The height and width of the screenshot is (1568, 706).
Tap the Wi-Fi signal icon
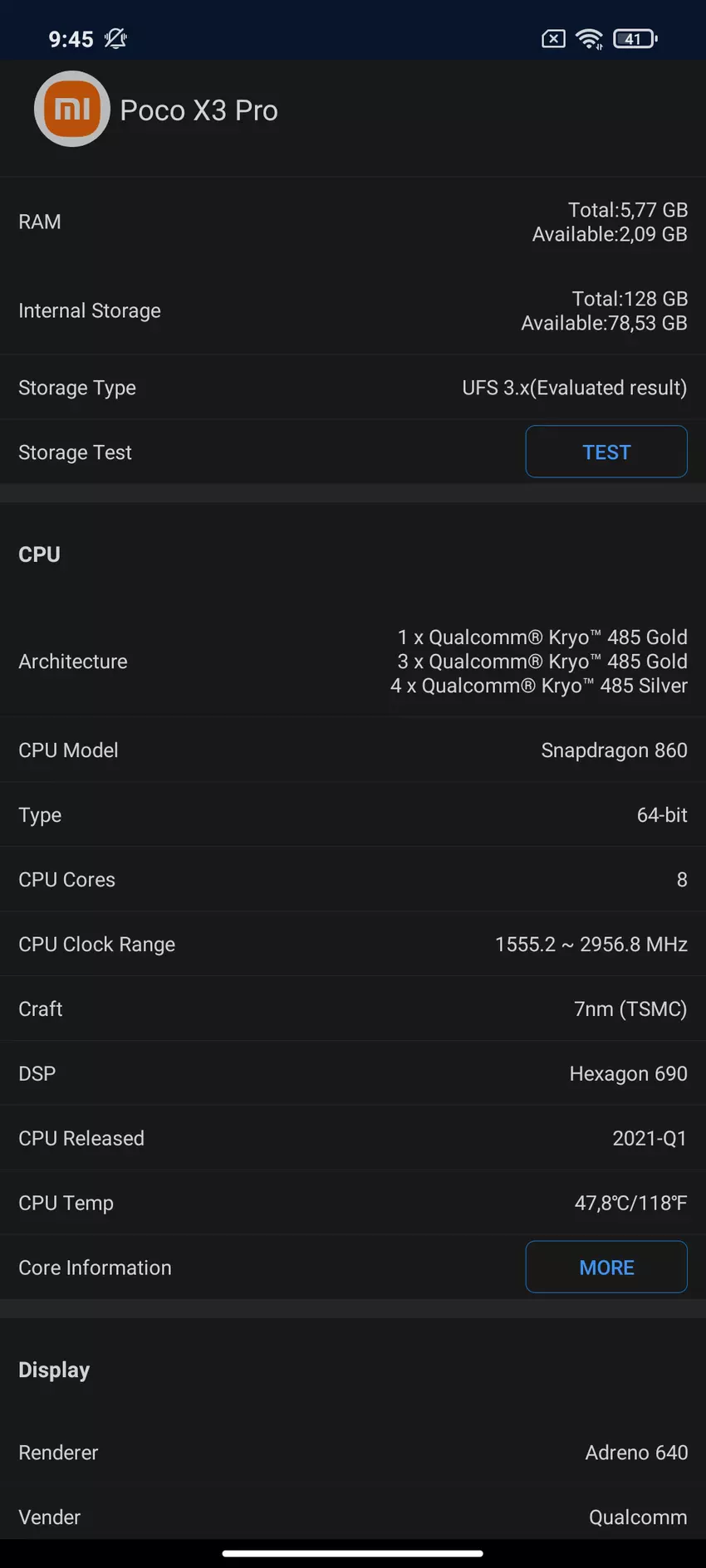590,38
